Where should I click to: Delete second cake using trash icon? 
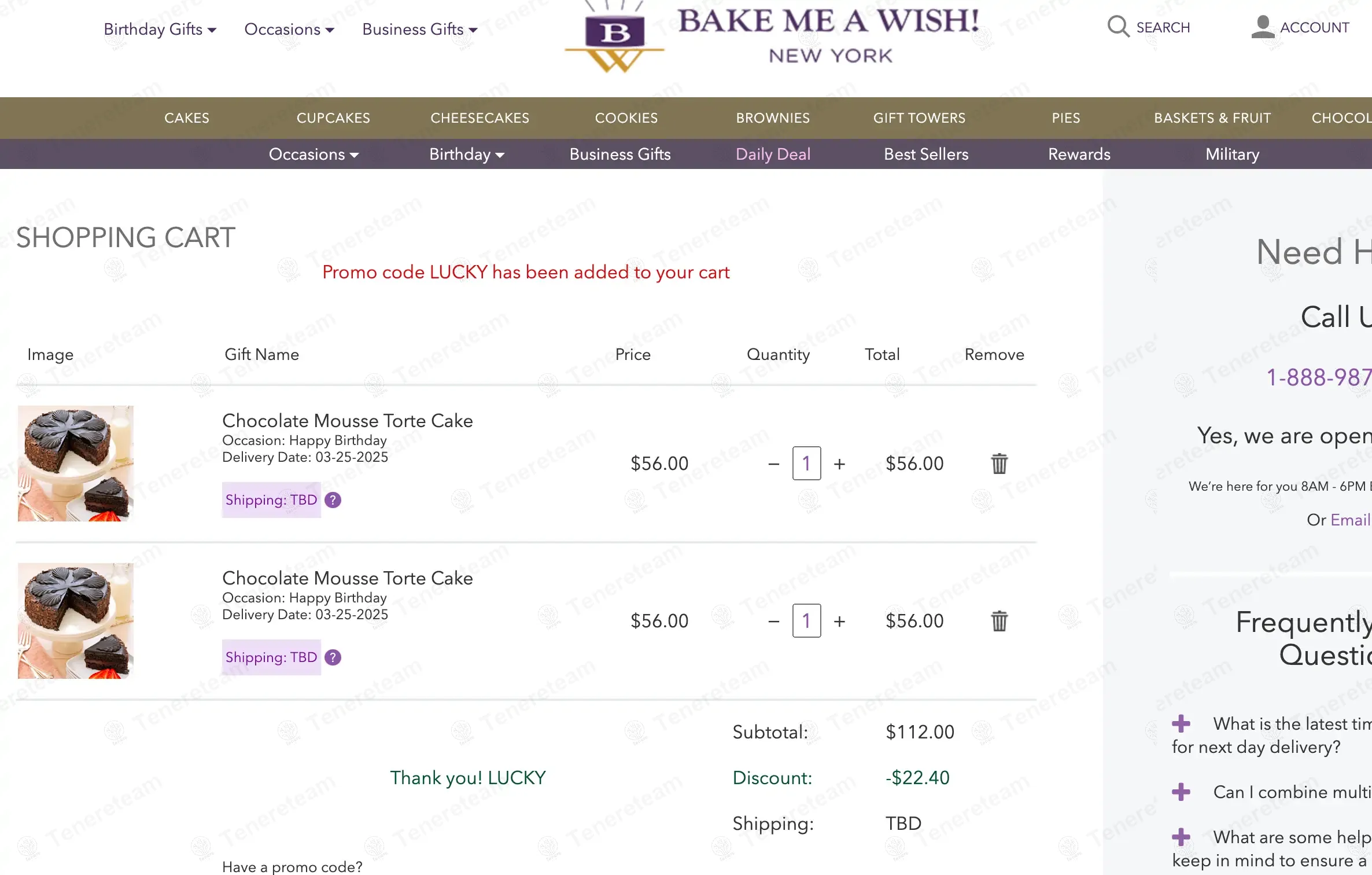(999, 621)
